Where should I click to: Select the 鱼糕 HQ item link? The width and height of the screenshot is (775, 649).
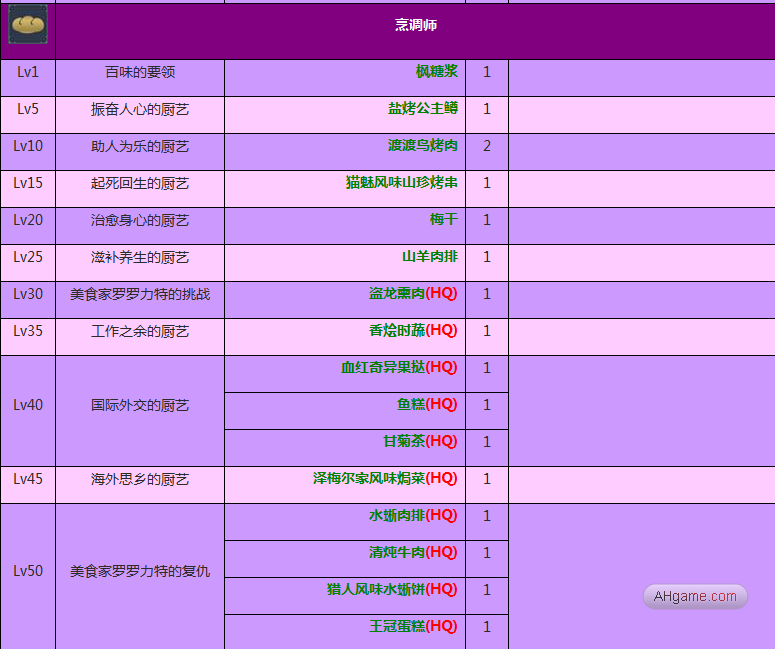[426, 405]
